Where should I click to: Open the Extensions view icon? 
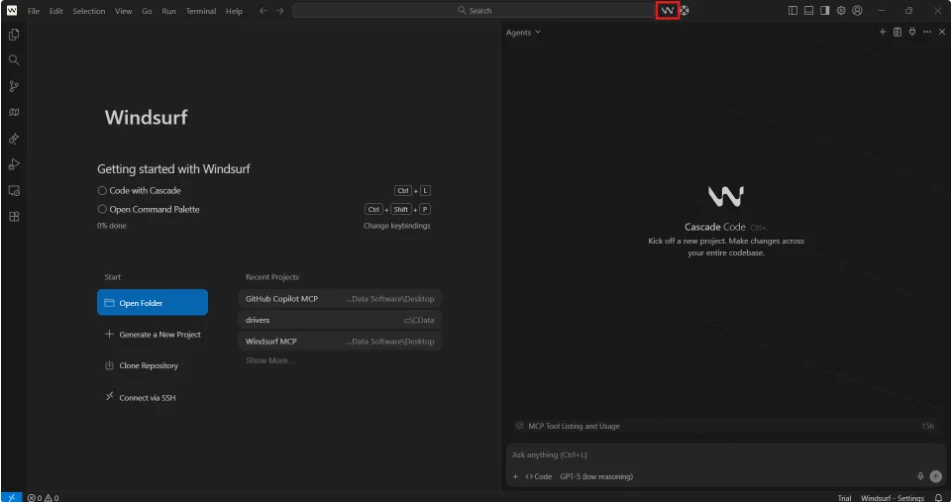[x=14, y=216]
